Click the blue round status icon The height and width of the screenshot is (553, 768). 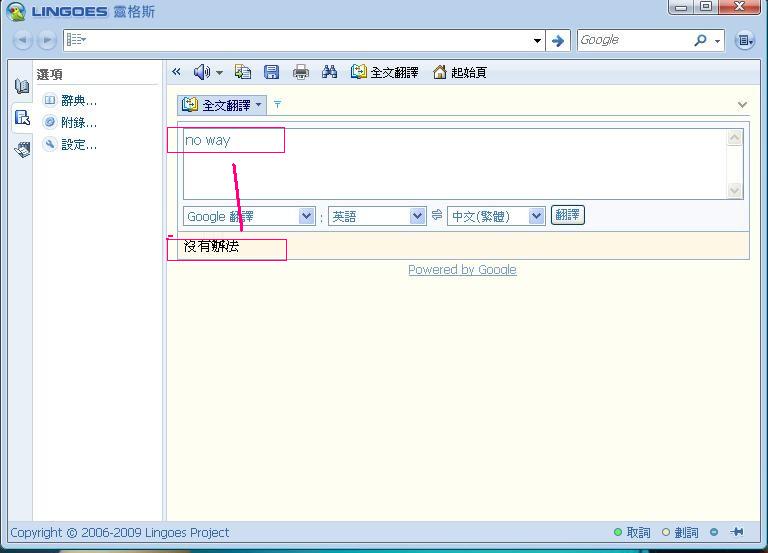pos(714,532)
